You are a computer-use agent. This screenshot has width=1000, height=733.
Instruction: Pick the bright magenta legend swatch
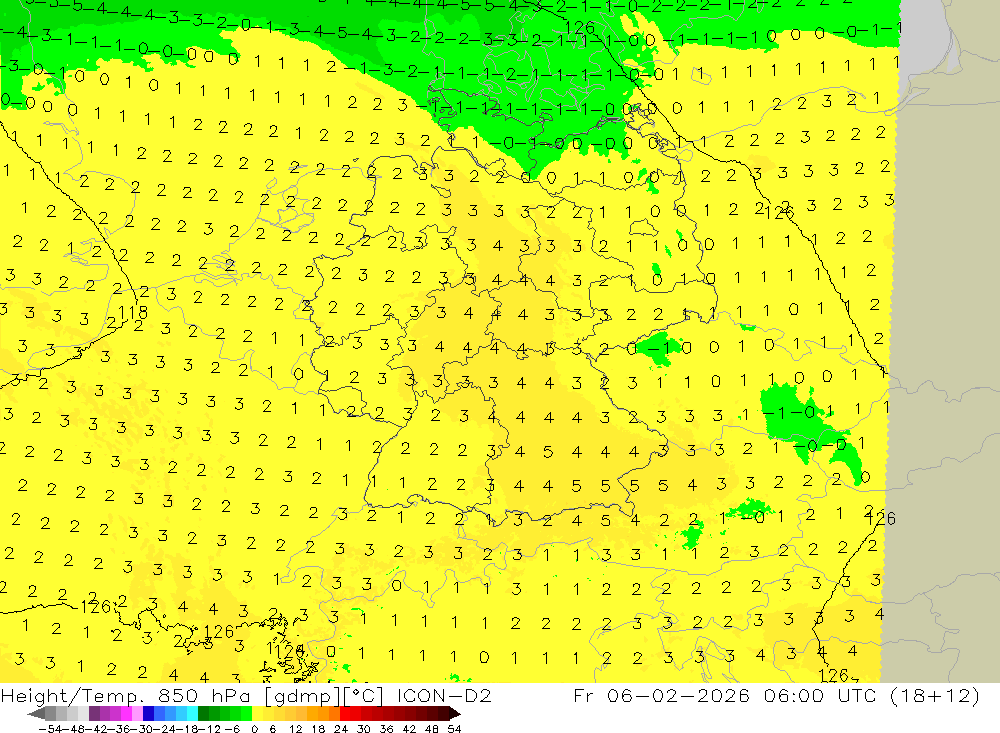(126, 714)
